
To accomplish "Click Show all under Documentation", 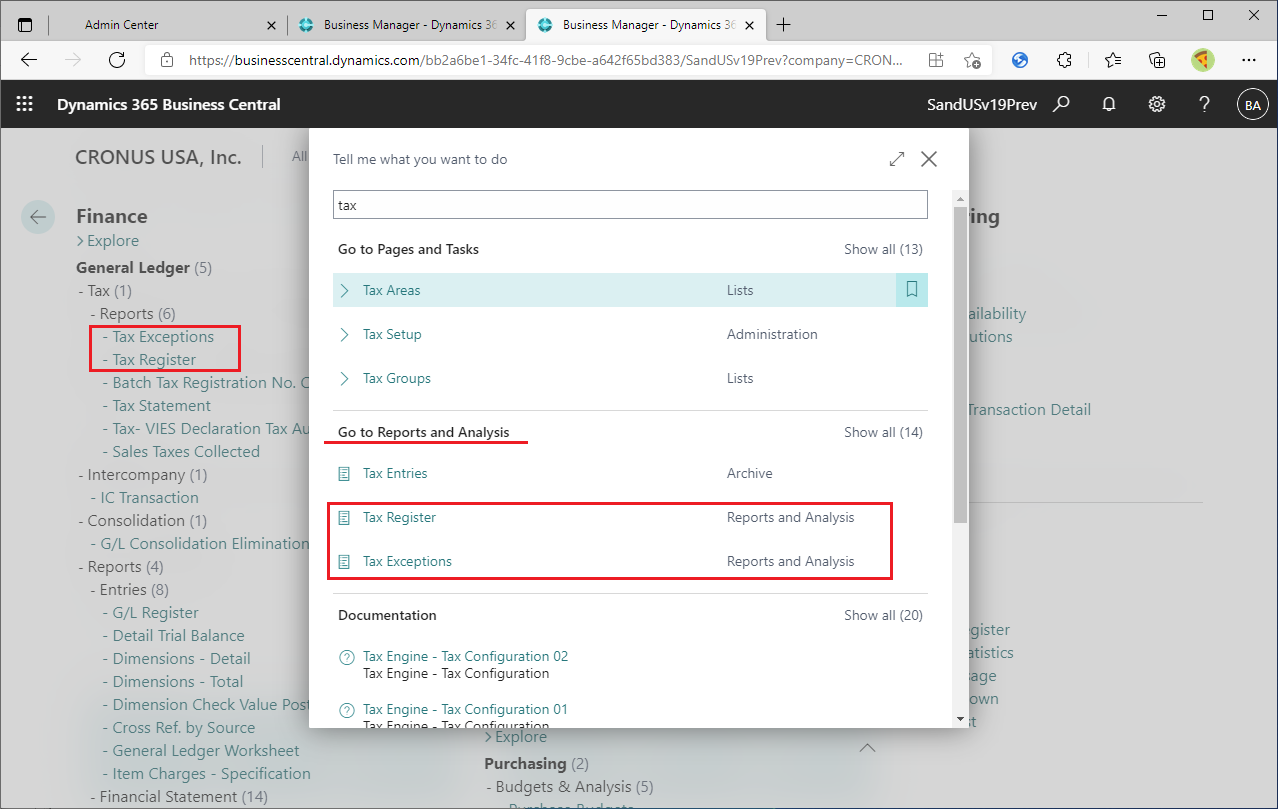I will [x=883, y=615].
